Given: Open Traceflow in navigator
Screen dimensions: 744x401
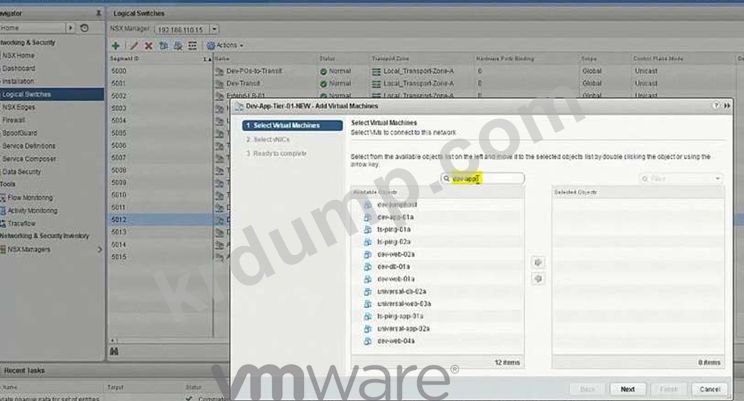Looking at the screenshot, I should click(21, 223).
